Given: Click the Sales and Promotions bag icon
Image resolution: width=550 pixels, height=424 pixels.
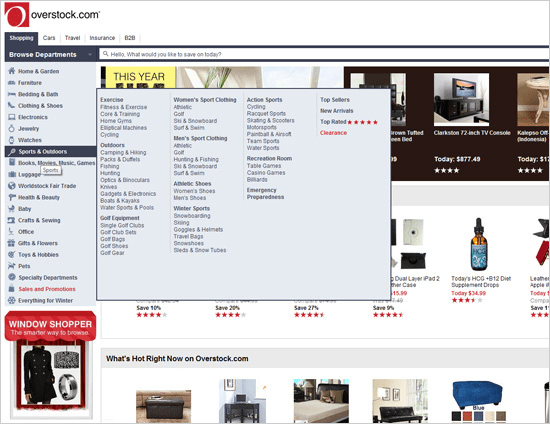Looking at the screenshot, I should (12, 289).
